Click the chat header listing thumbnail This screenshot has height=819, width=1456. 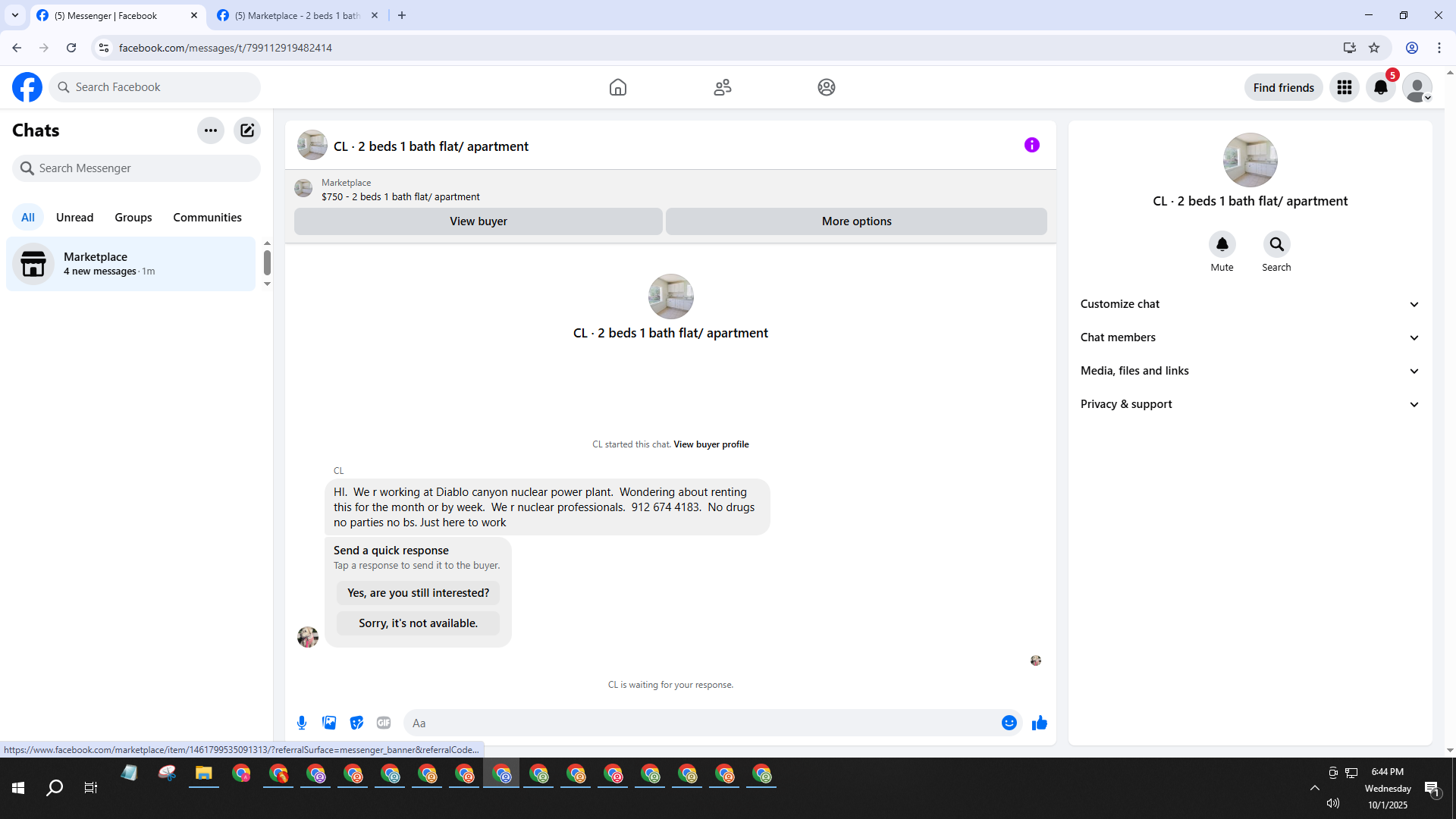[312, 145]
